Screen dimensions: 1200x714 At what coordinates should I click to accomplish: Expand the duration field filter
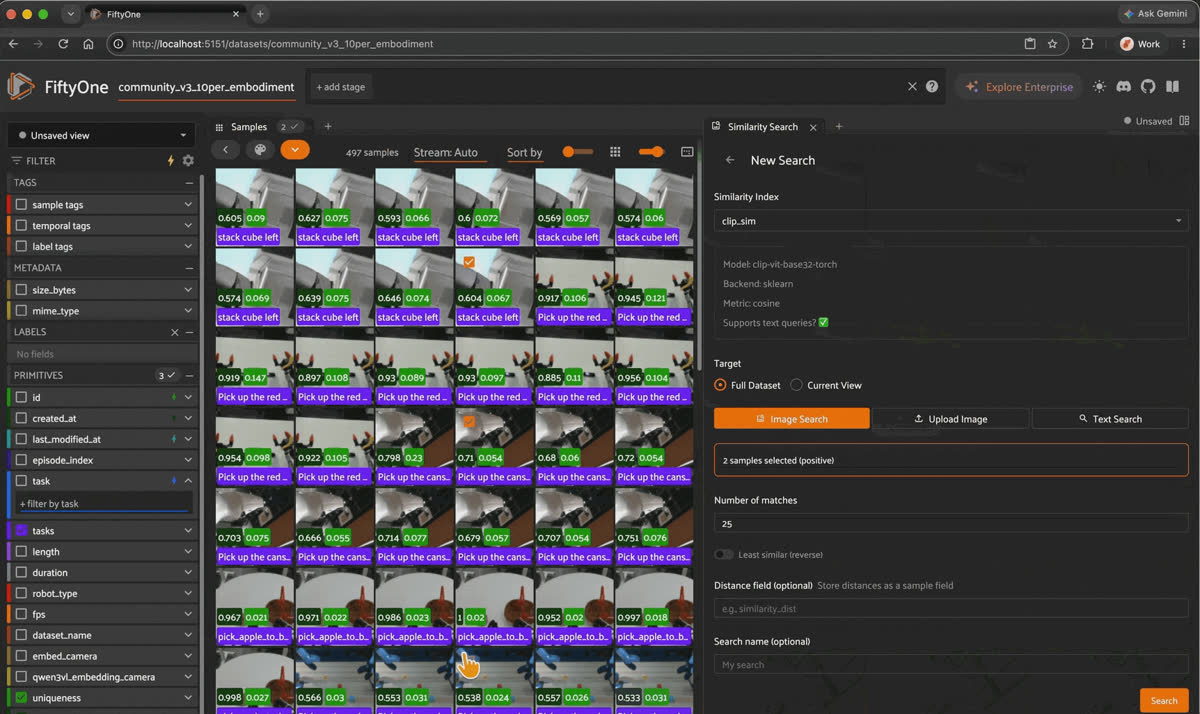[188, 573]
